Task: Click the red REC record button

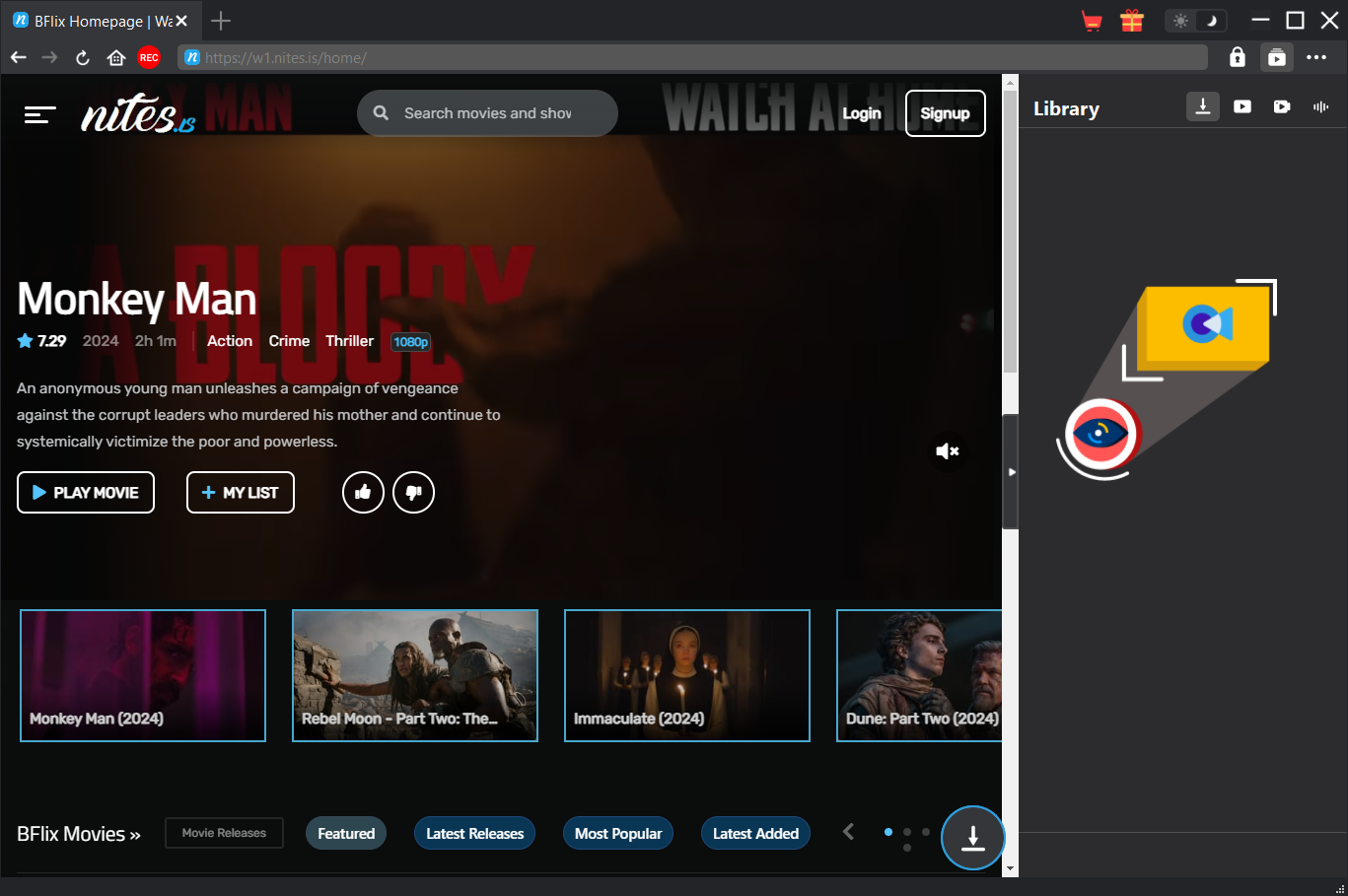Action: coord(149,58)
